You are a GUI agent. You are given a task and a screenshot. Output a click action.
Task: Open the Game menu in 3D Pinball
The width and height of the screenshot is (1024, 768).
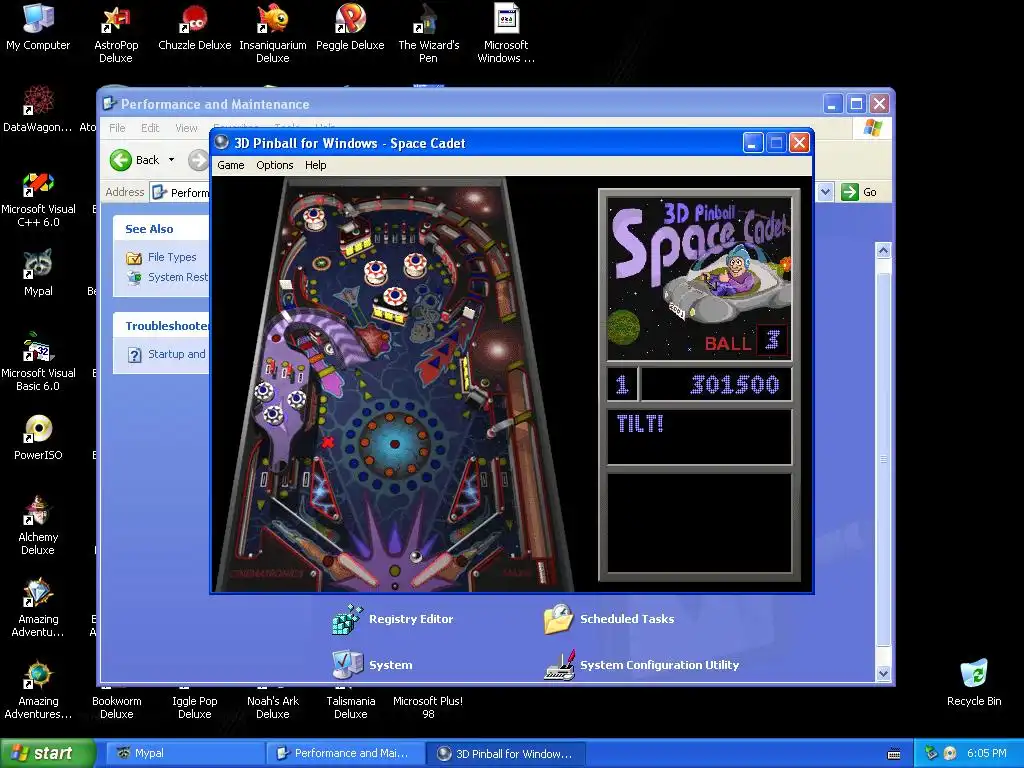[231, 165]
